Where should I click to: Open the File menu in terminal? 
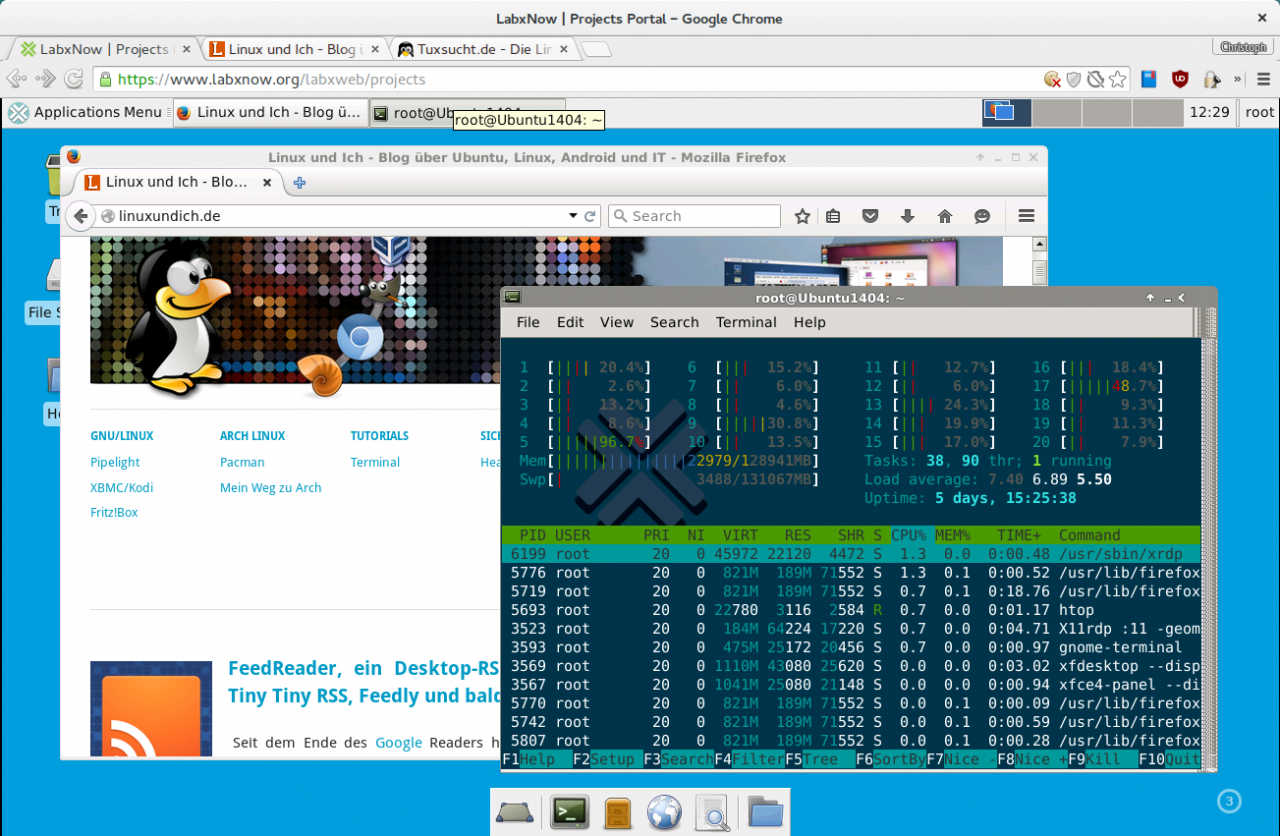click(528, 322)
